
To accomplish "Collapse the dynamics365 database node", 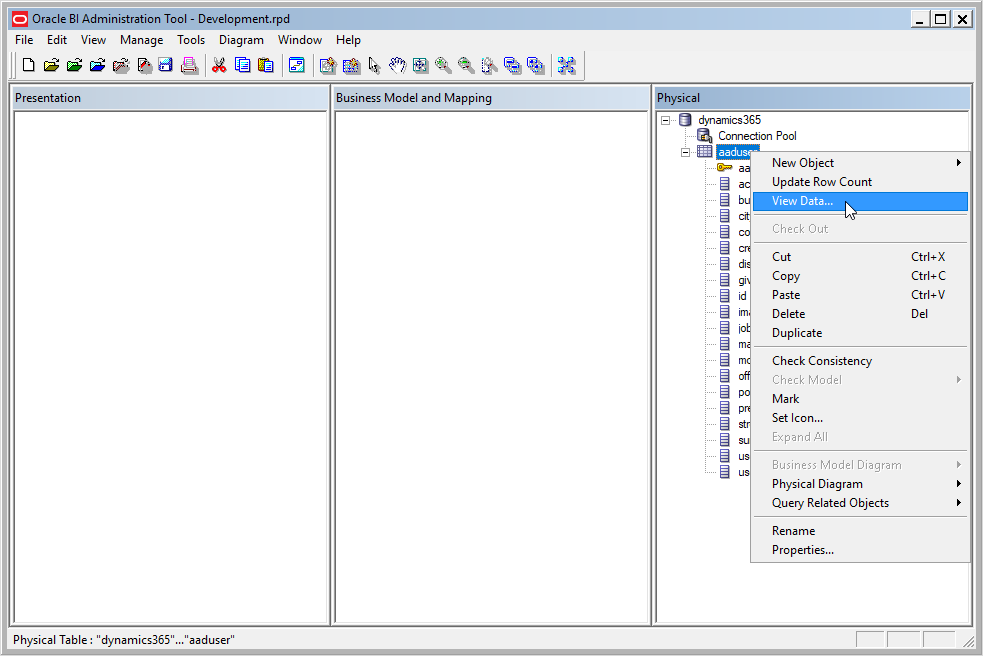I will pos(666,120).
